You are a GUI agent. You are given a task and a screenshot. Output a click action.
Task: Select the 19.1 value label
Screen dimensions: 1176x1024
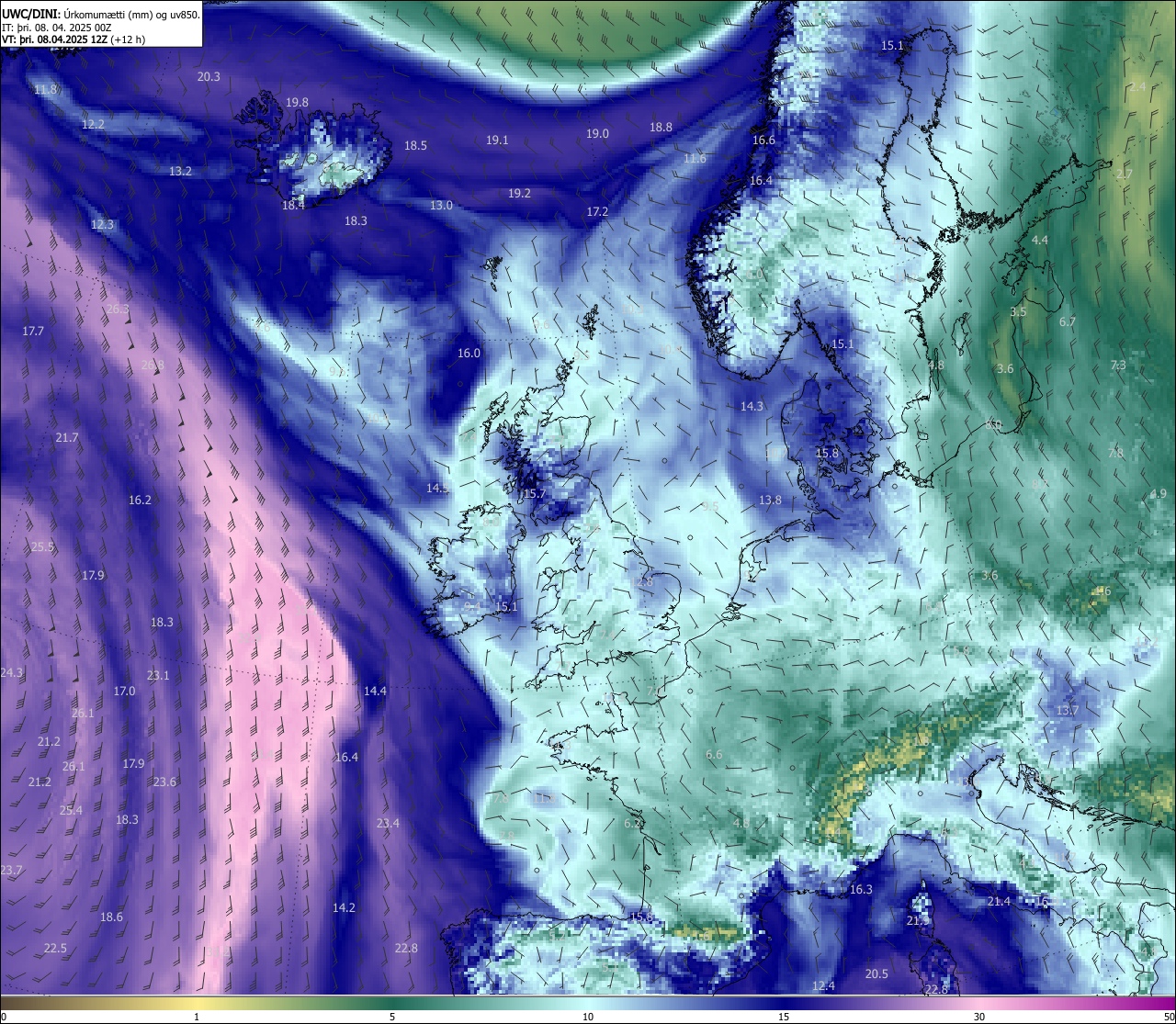[497, 141]
